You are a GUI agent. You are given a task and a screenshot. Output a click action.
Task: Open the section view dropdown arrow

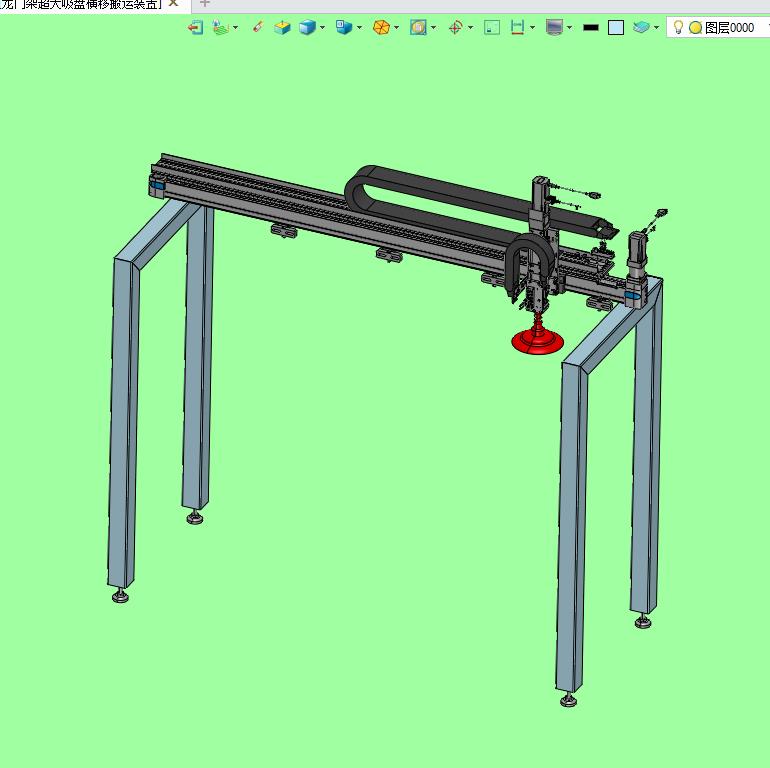click(x=433, y=27)
